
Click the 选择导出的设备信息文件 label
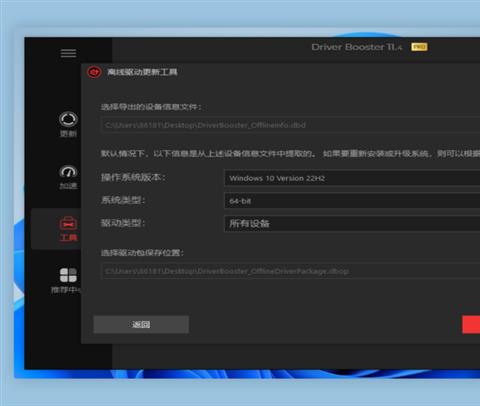click(x=151, y=107)
